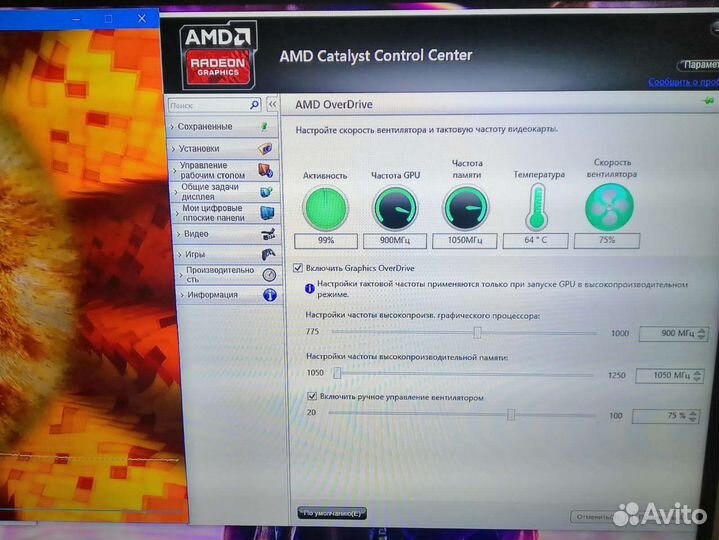Image resolution: width=719 pixels, height=540 pixels.
Task: Click the Частота GPU speedometer gauge
Action: [x=395, y=208]
